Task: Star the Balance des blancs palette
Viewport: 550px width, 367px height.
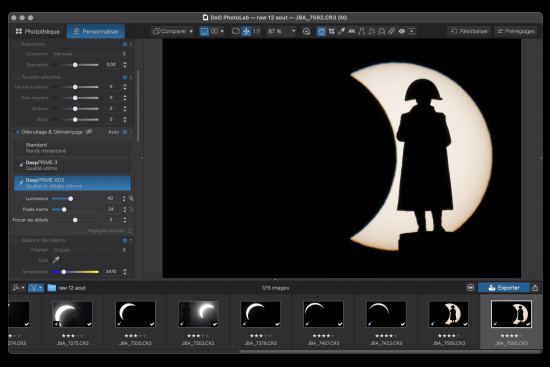Action: (125, 240)
